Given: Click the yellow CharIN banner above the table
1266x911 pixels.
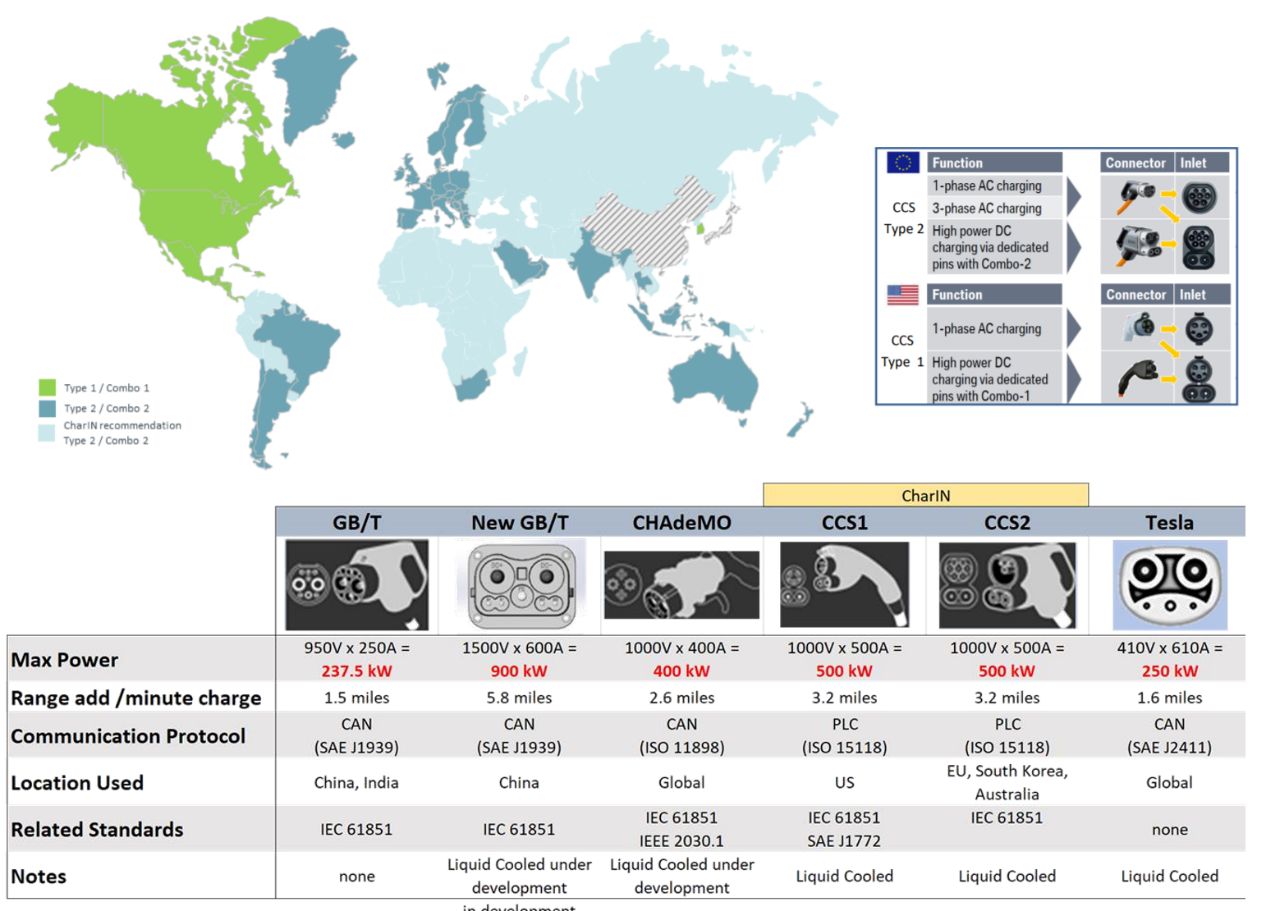Looking at the screenshot, I should tap(925, 494).
